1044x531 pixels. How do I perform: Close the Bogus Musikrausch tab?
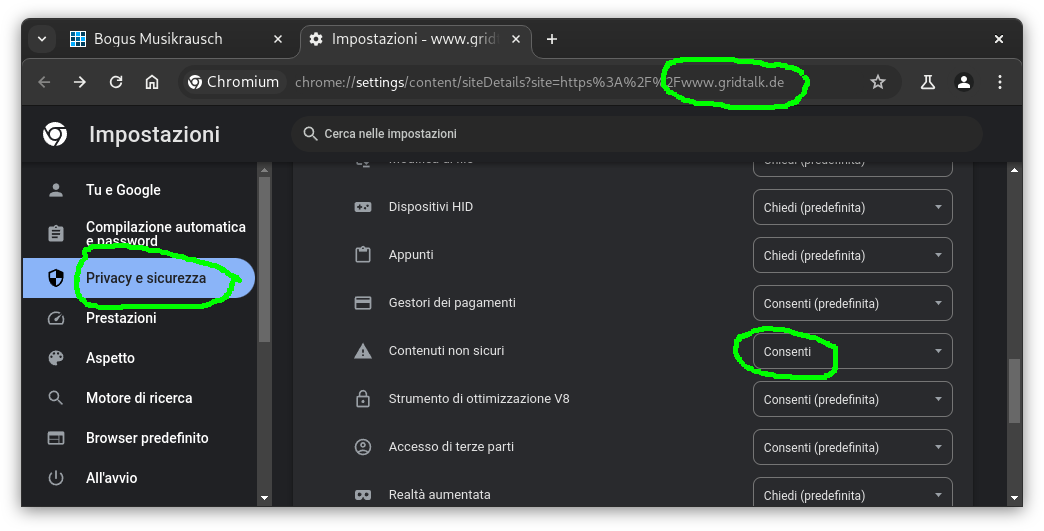(278, 39)
